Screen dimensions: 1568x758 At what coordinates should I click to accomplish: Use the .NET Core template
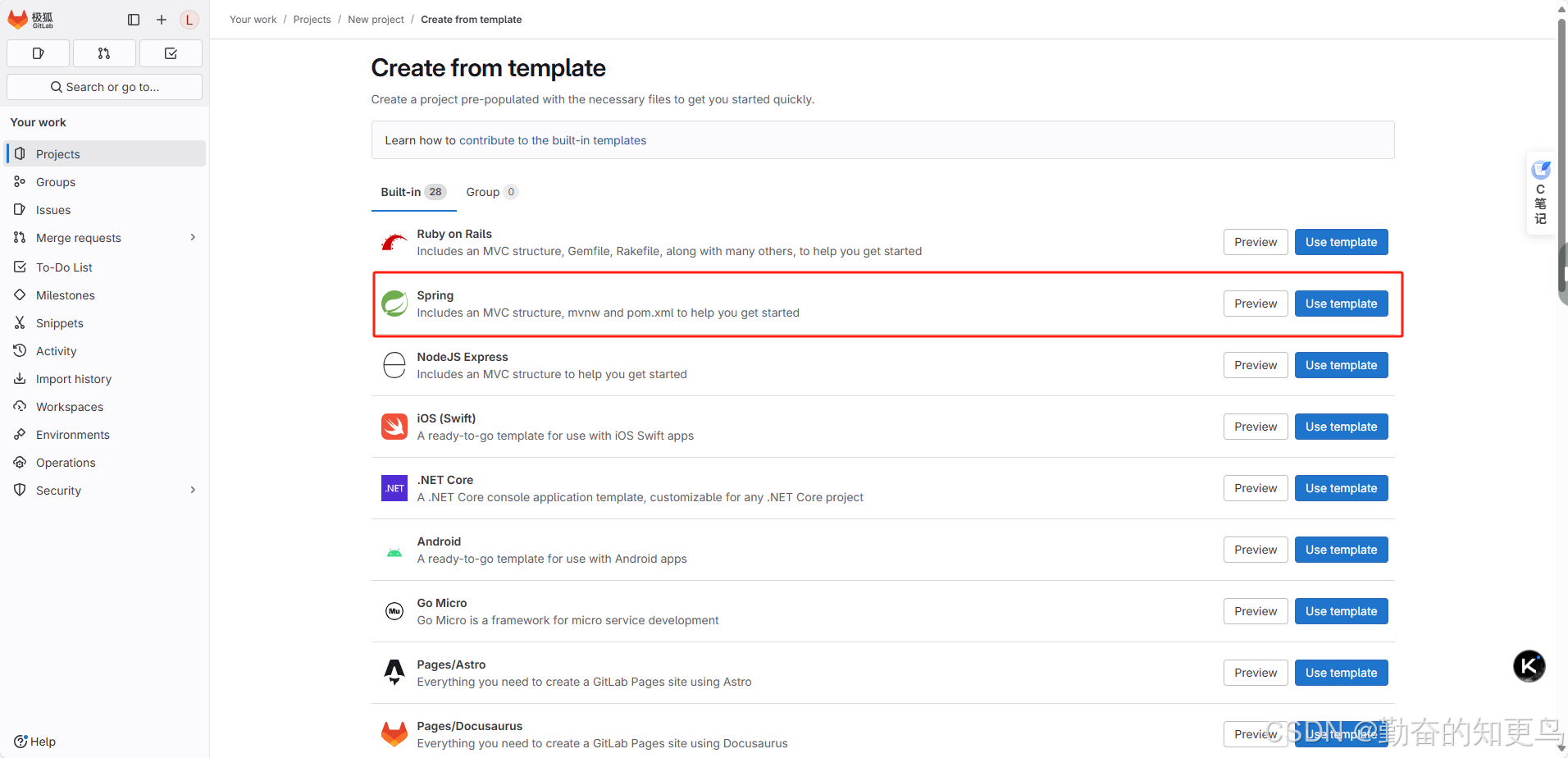[x=1341, y=488]
